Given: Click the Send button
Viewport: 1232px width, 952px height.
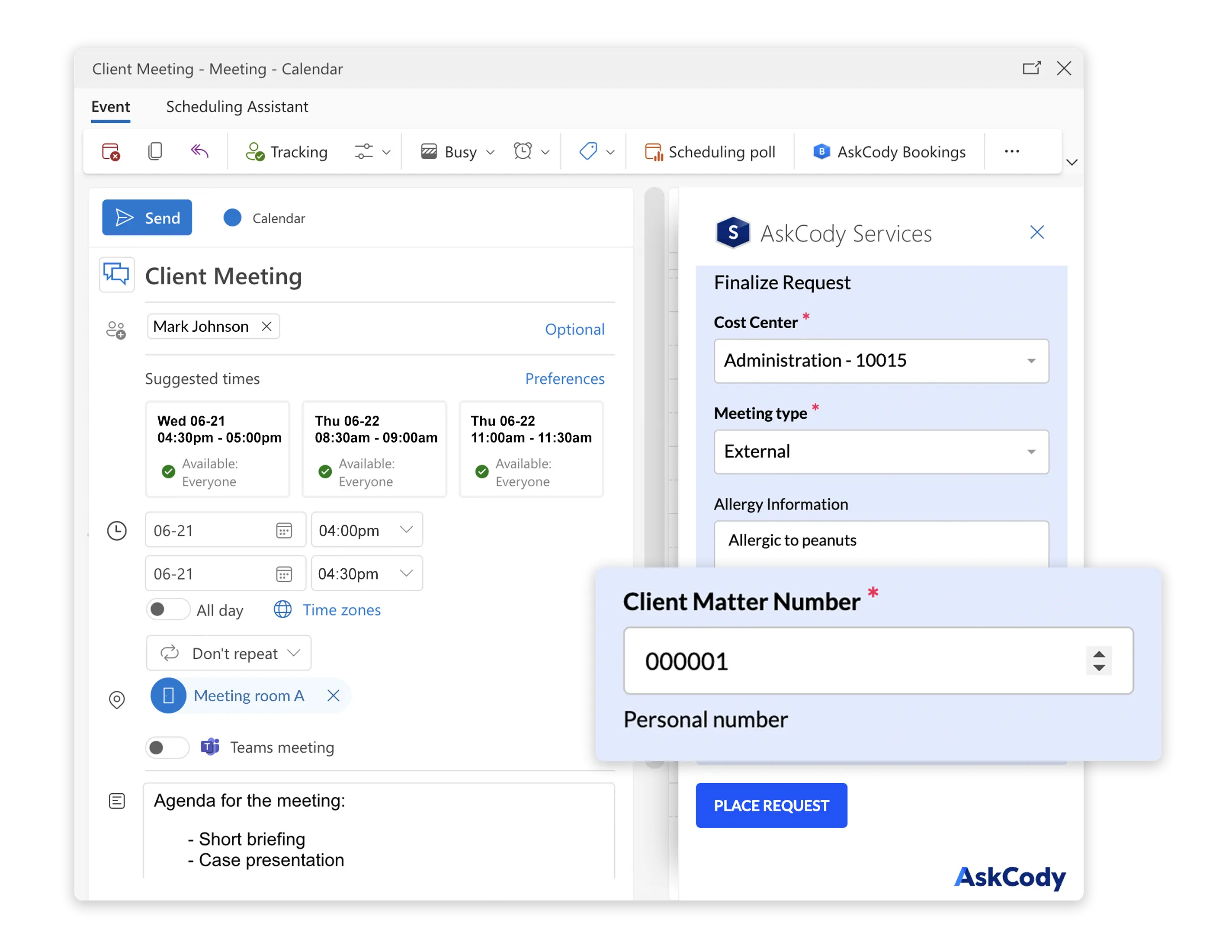Looking at the screenshot, I should (147, 218).
